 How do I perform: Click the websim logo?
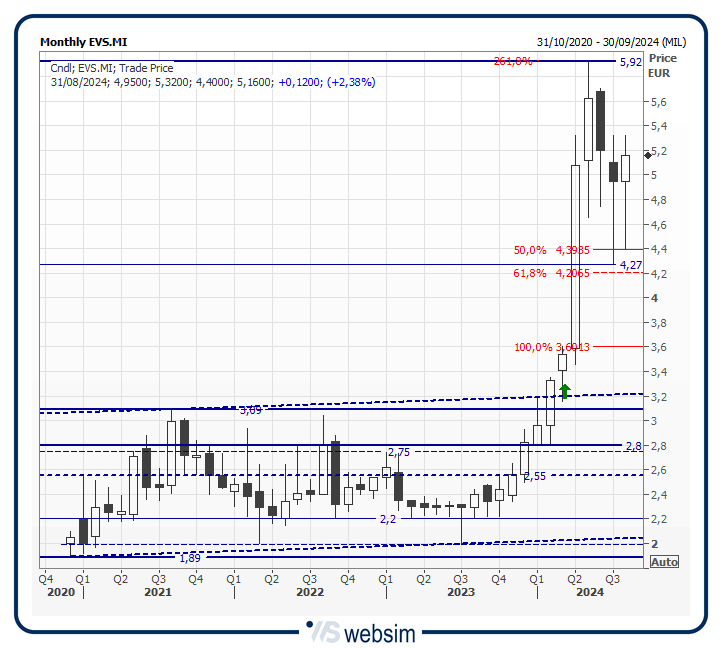[361, 632]
